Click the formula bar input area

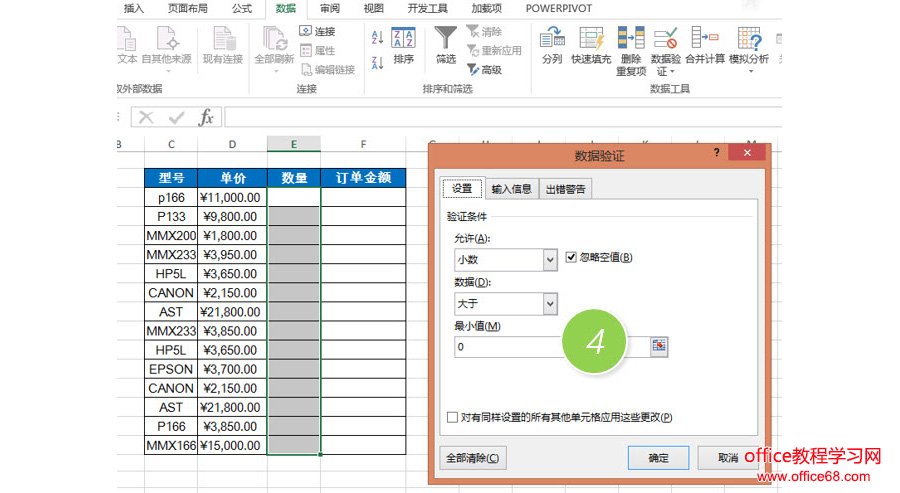[503, 117]
